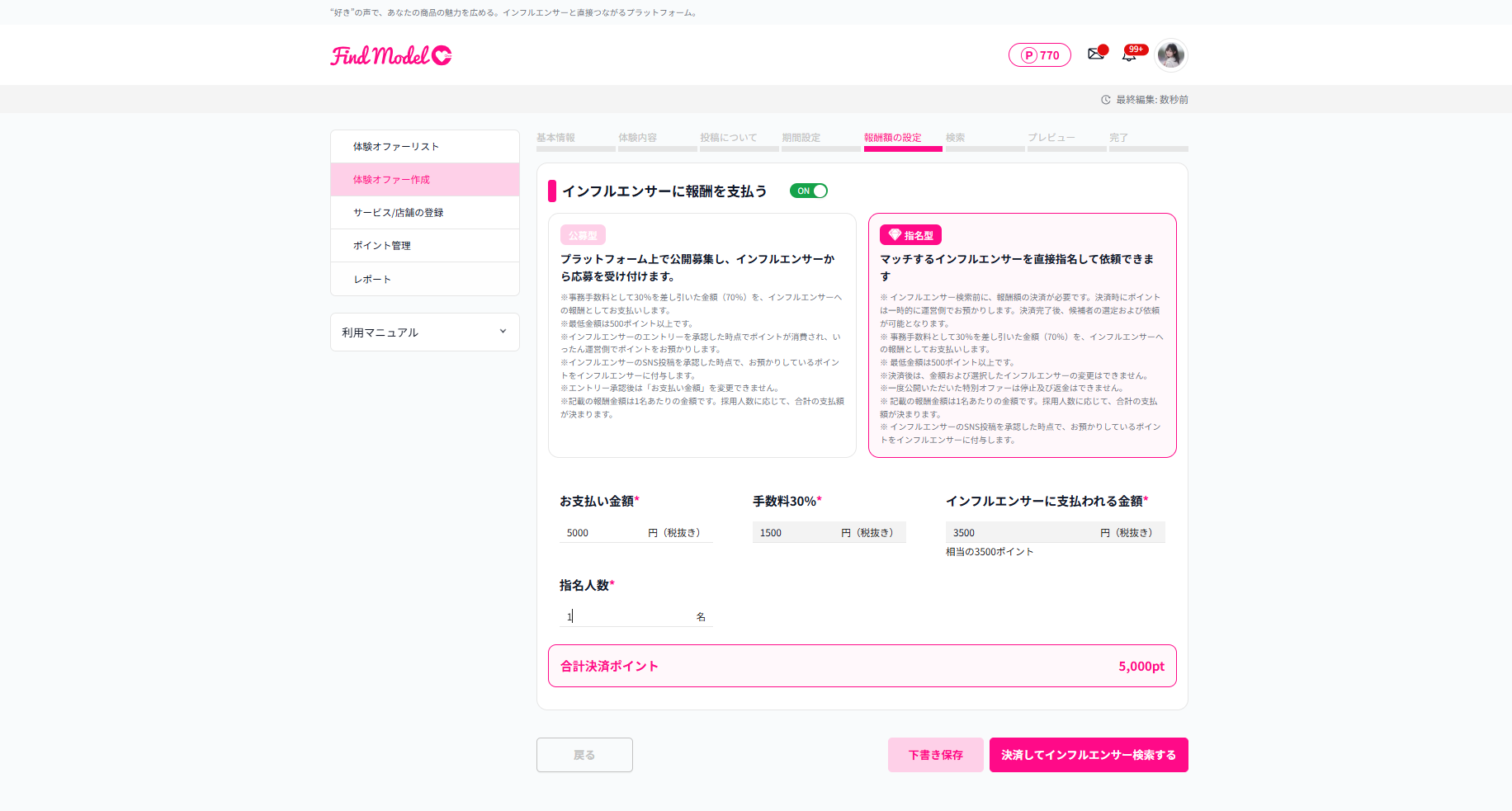The image size is (1512, 811).
Task: Click the お支払い金額 5000 input field
Action: click(x=636, y=532)
